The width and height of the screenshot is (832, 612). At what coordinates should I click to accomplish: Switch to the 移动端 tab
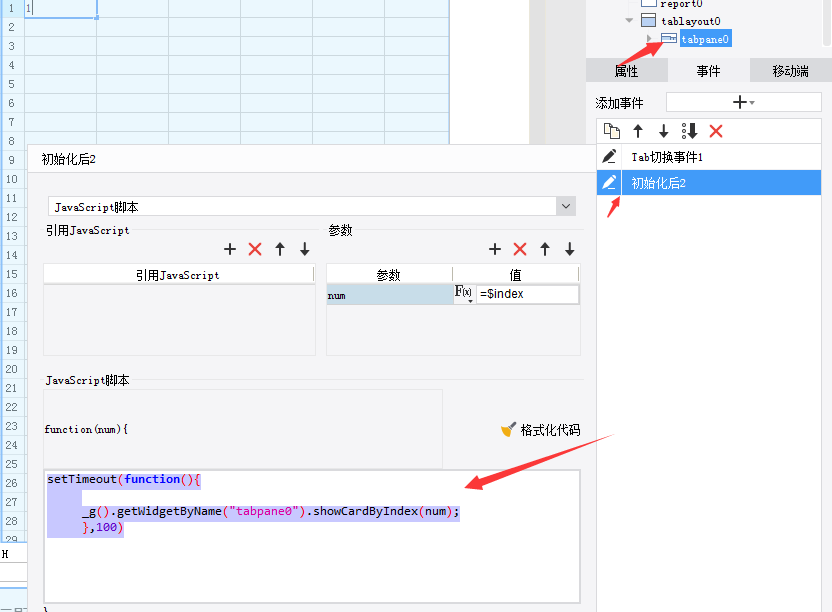(x=791, y=71)
